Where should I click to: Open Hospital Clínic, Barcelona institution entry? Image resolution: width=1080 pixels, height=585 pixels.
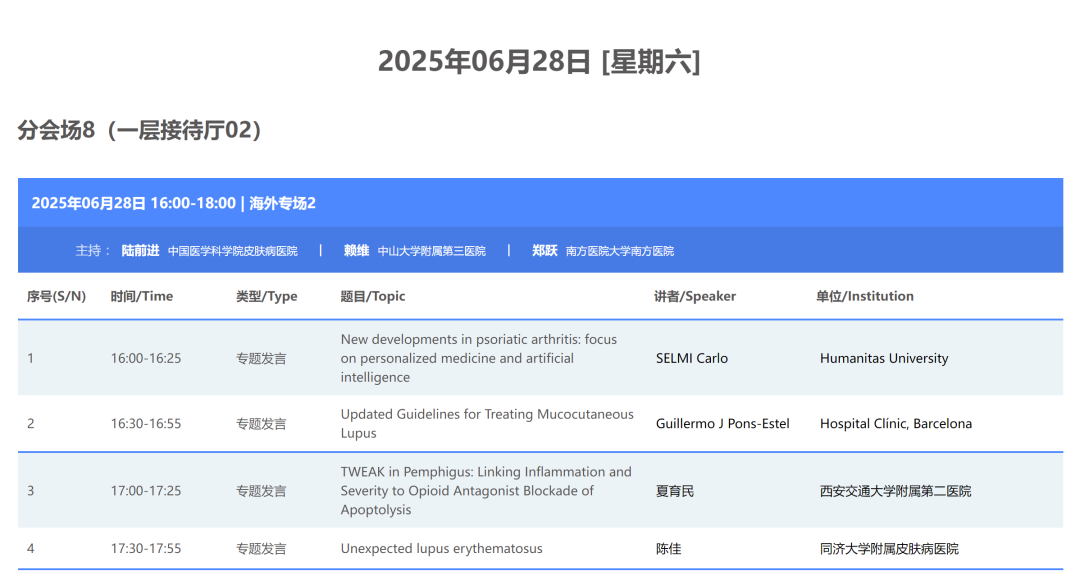(895, 423)
